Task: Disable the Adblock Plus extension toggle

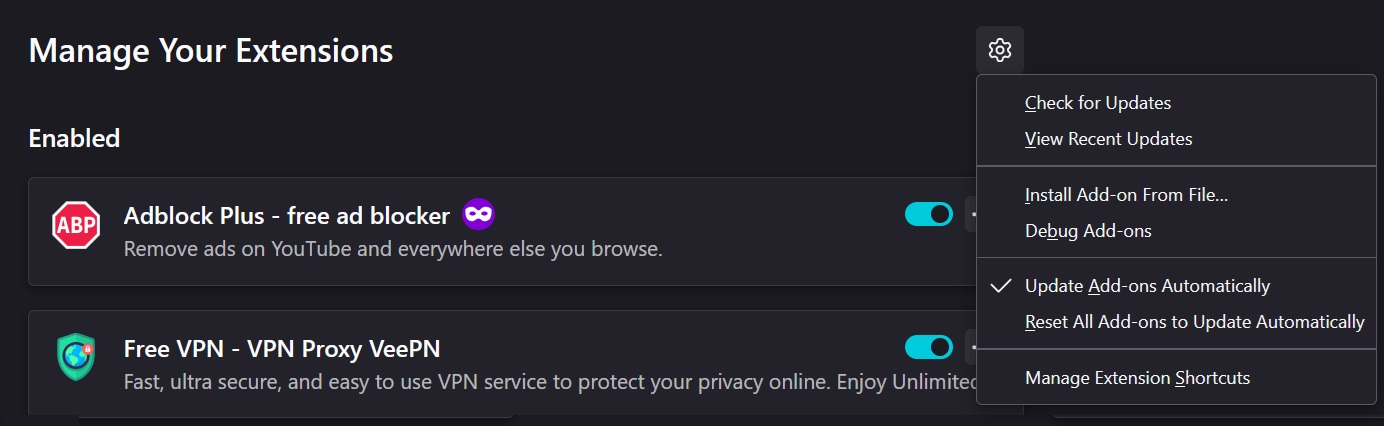Action: 928,214
